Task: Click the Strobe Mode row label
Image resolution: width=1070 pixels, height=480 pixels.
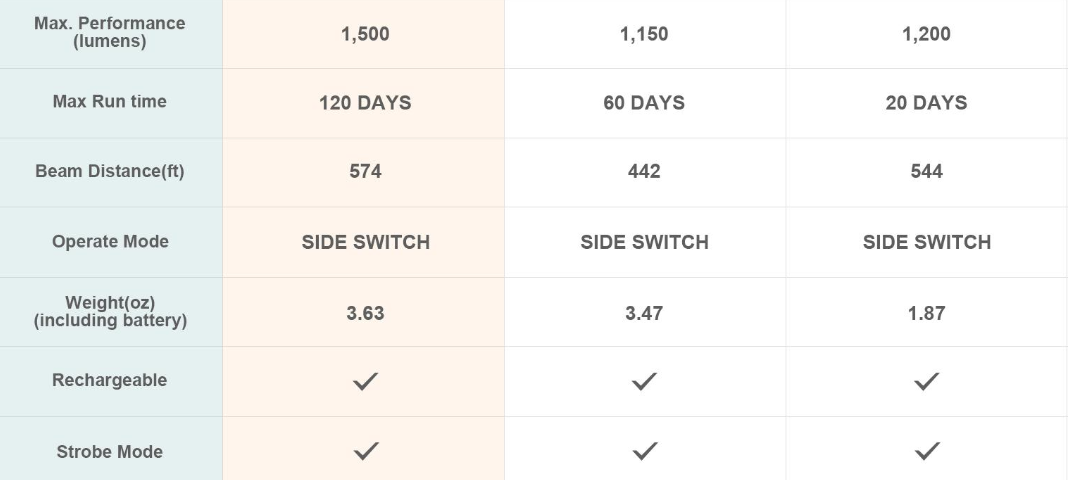Action: [110, 452]
